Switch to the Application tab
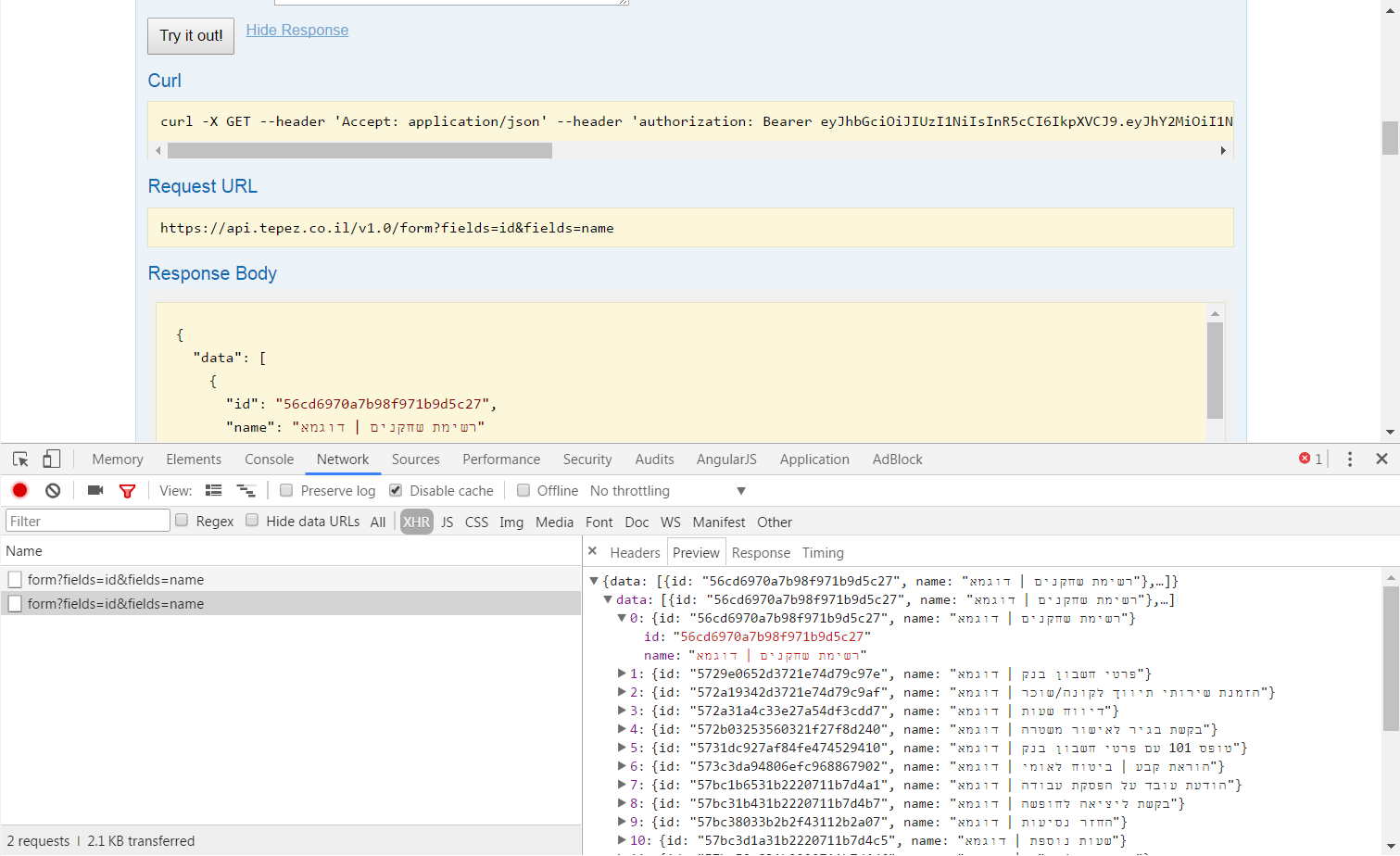1400x856 pixels. pyautogui.click(x=814, y=459)
